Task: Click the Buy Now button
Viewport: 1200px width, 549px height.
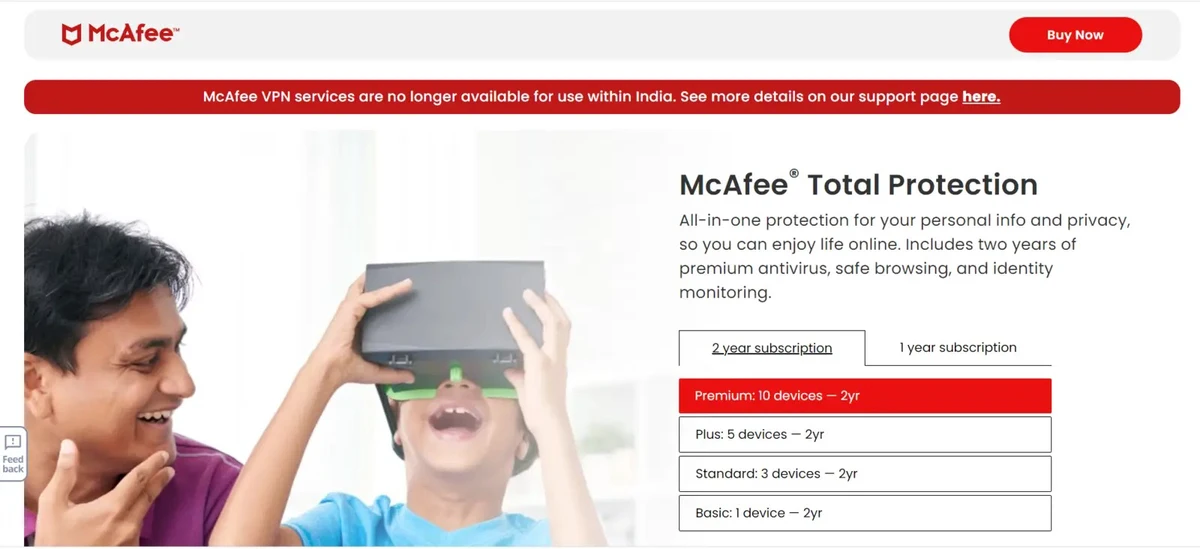Action: (1075, 35)
